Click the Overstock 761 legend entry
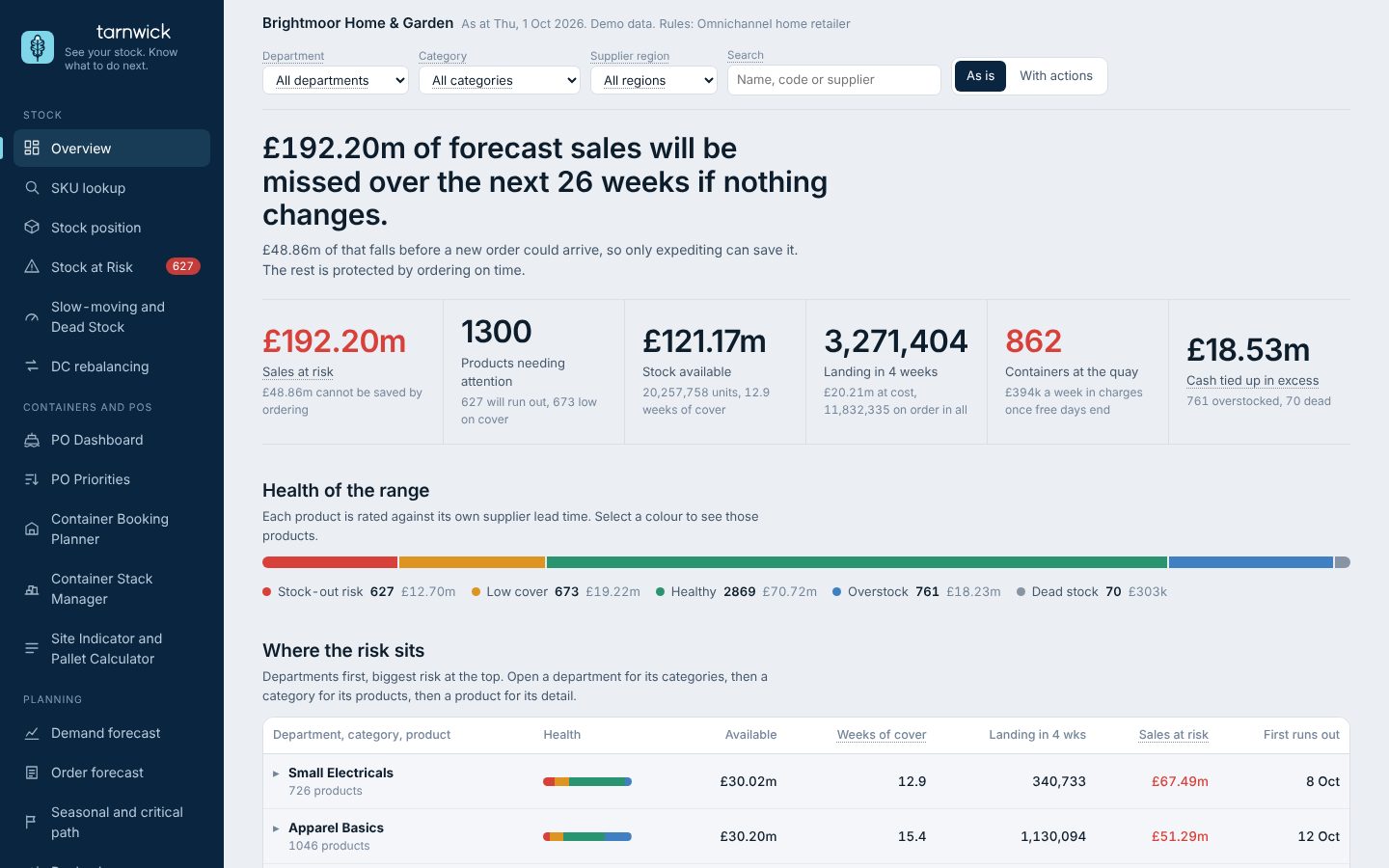The image size is (1389, 868). 916,591
